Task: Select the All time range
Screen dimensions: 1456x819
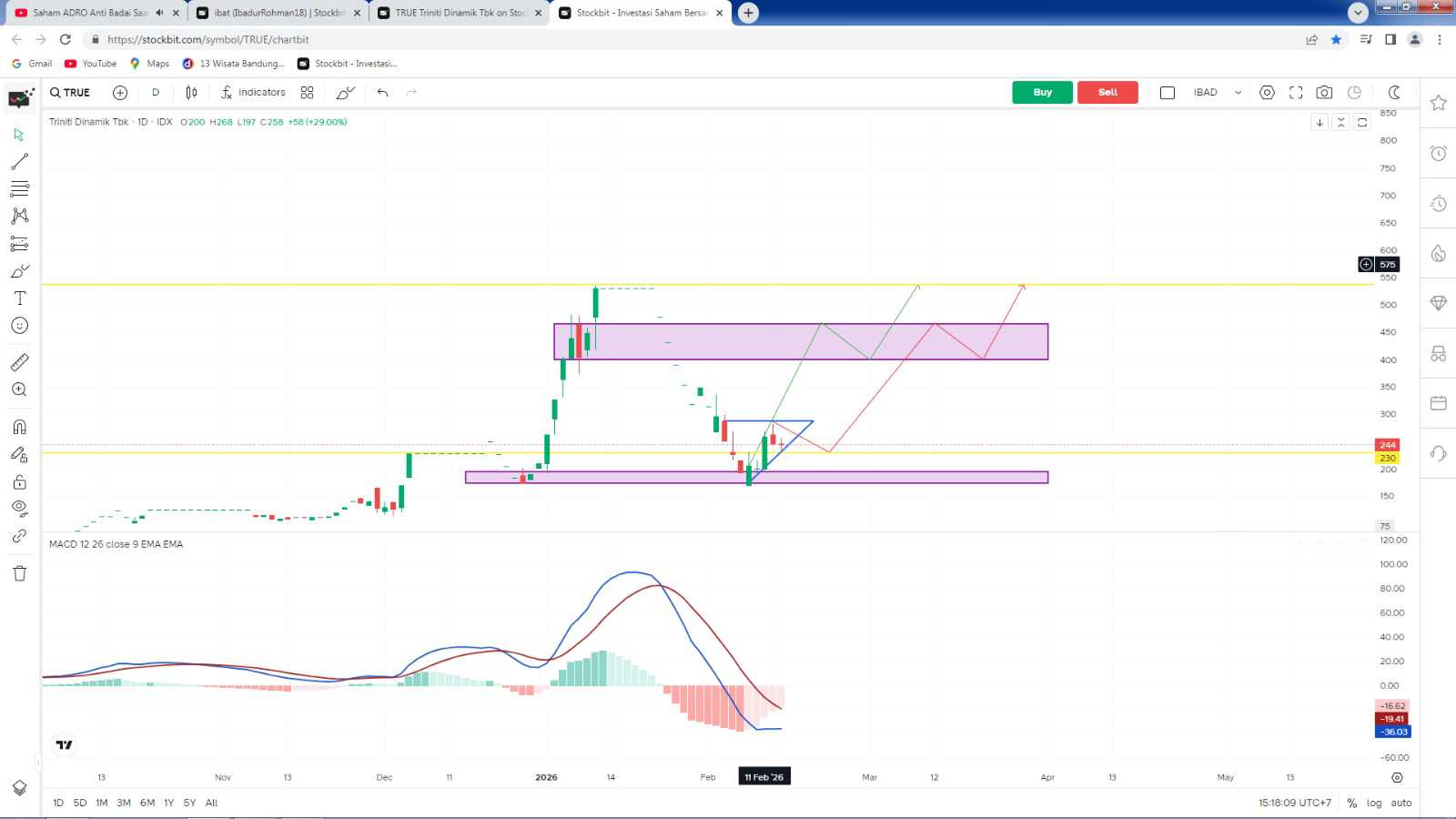Action: (212, 803)
